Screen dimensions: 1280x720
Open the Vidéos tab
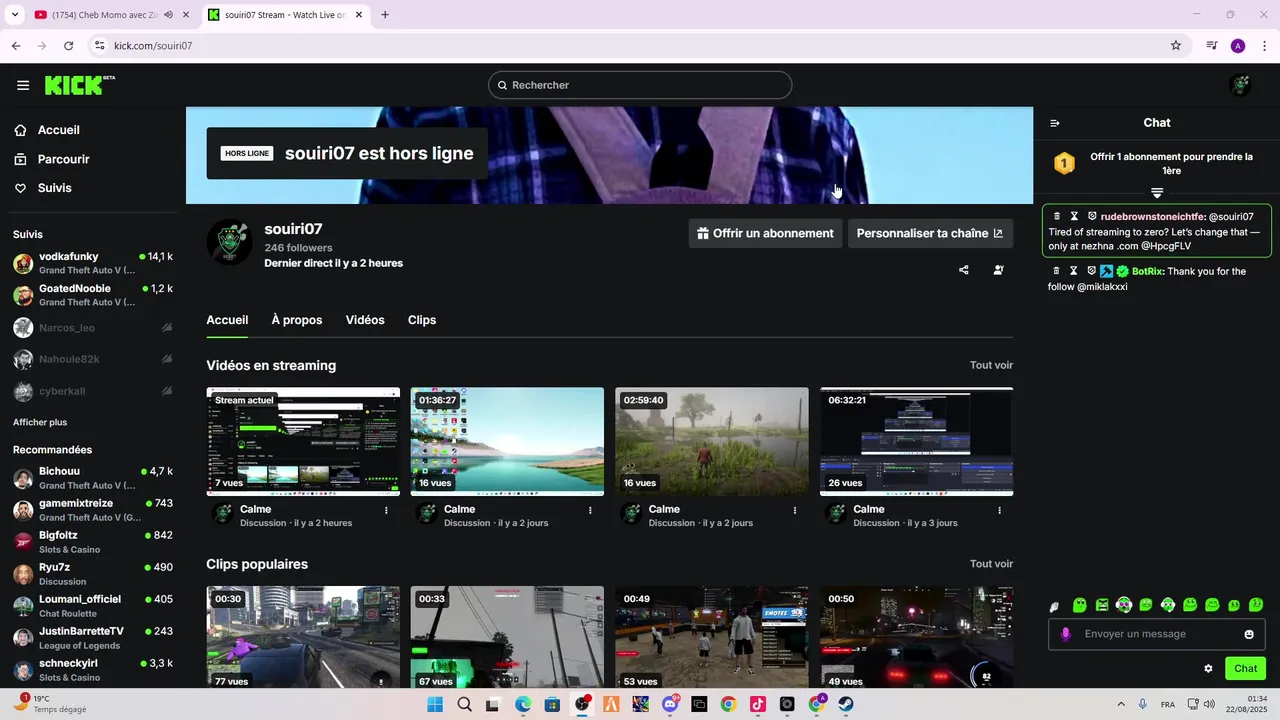[365, 320]
